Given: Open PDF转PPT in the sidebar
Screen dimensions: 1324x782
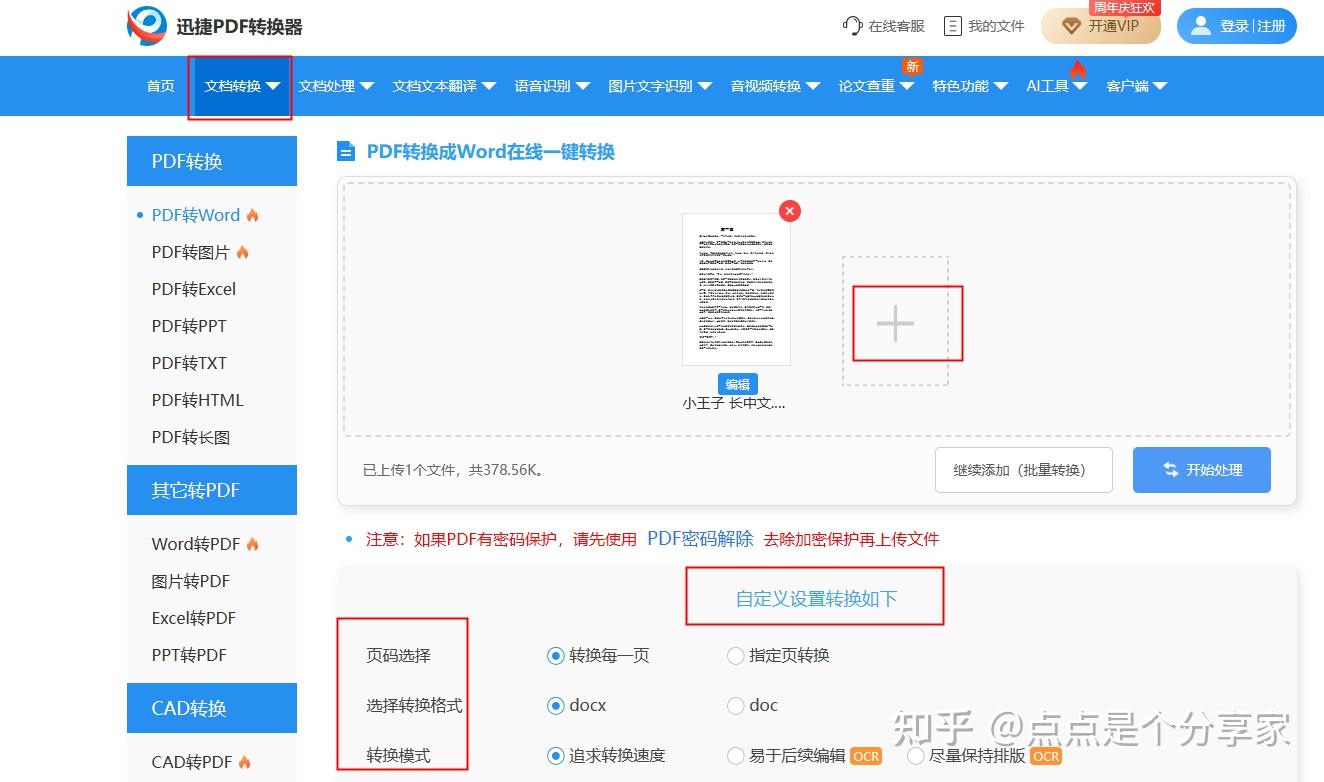Looking at the screenshot, I should (x=189, y=326).
